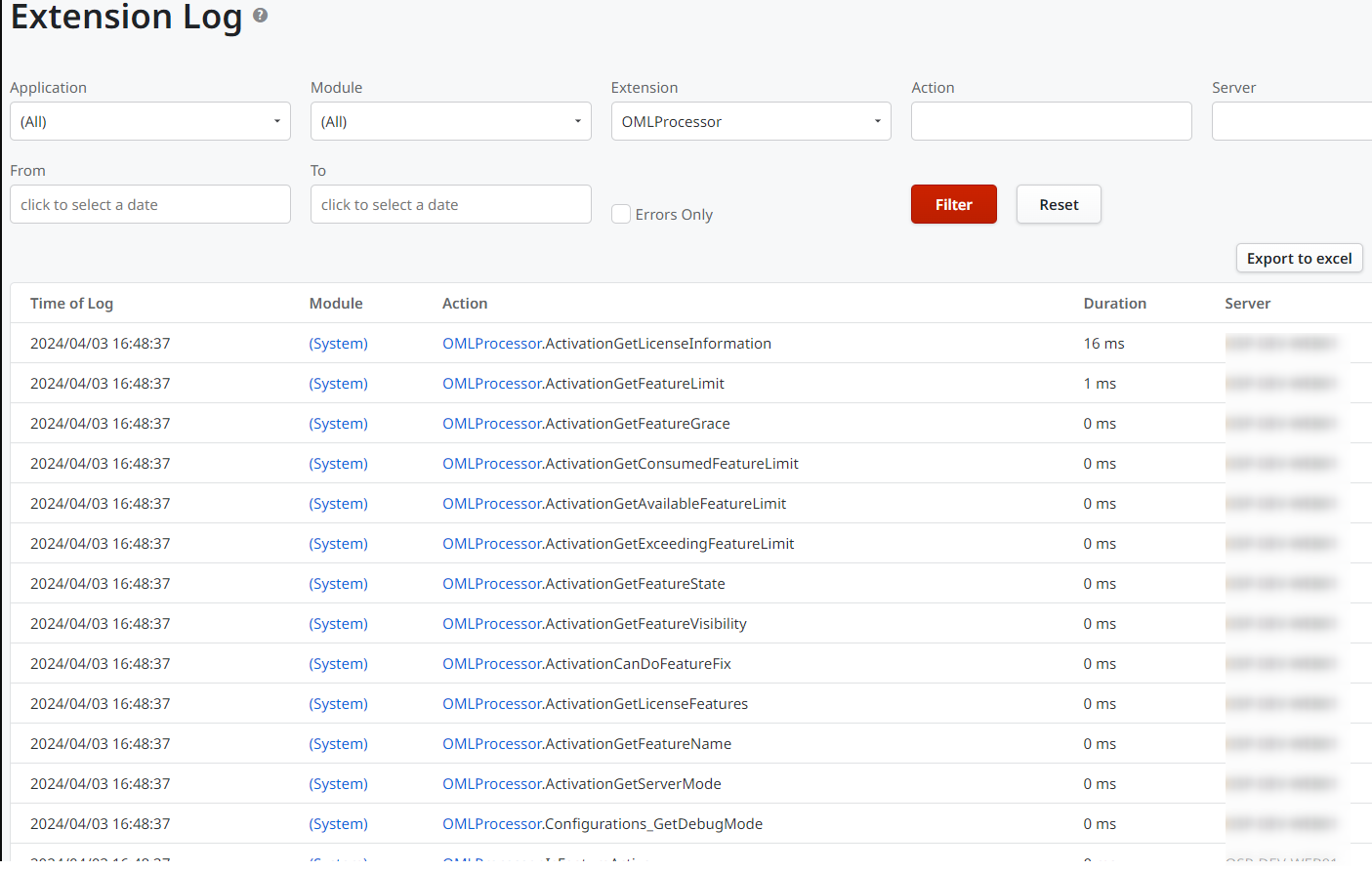Open the Extension dropdown showing OMLProcessor

click(750, 120)
